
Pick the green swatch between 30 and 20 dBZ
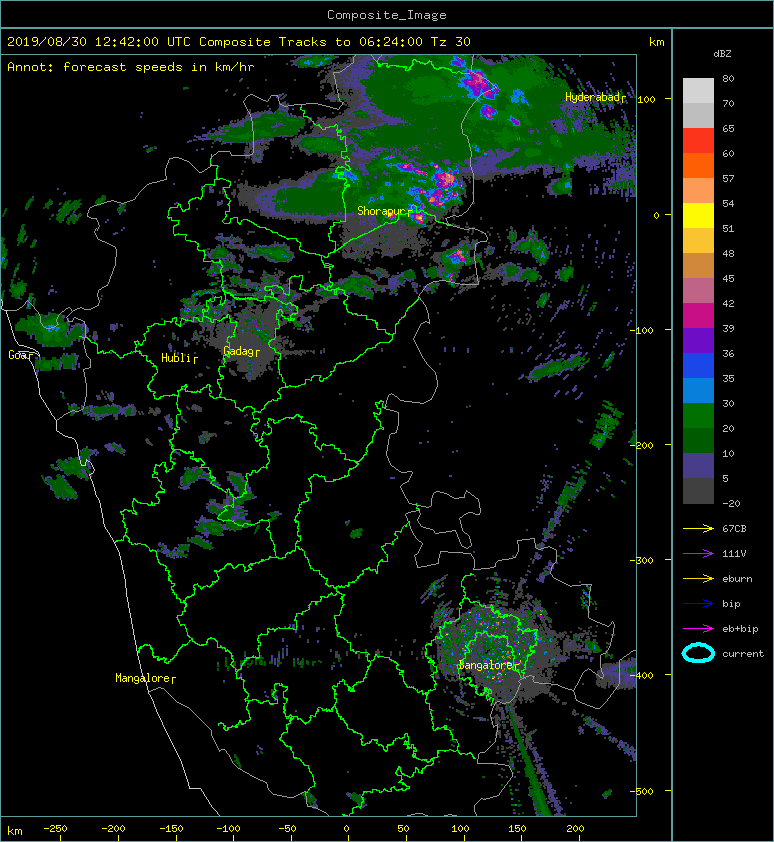coord(698,416)
